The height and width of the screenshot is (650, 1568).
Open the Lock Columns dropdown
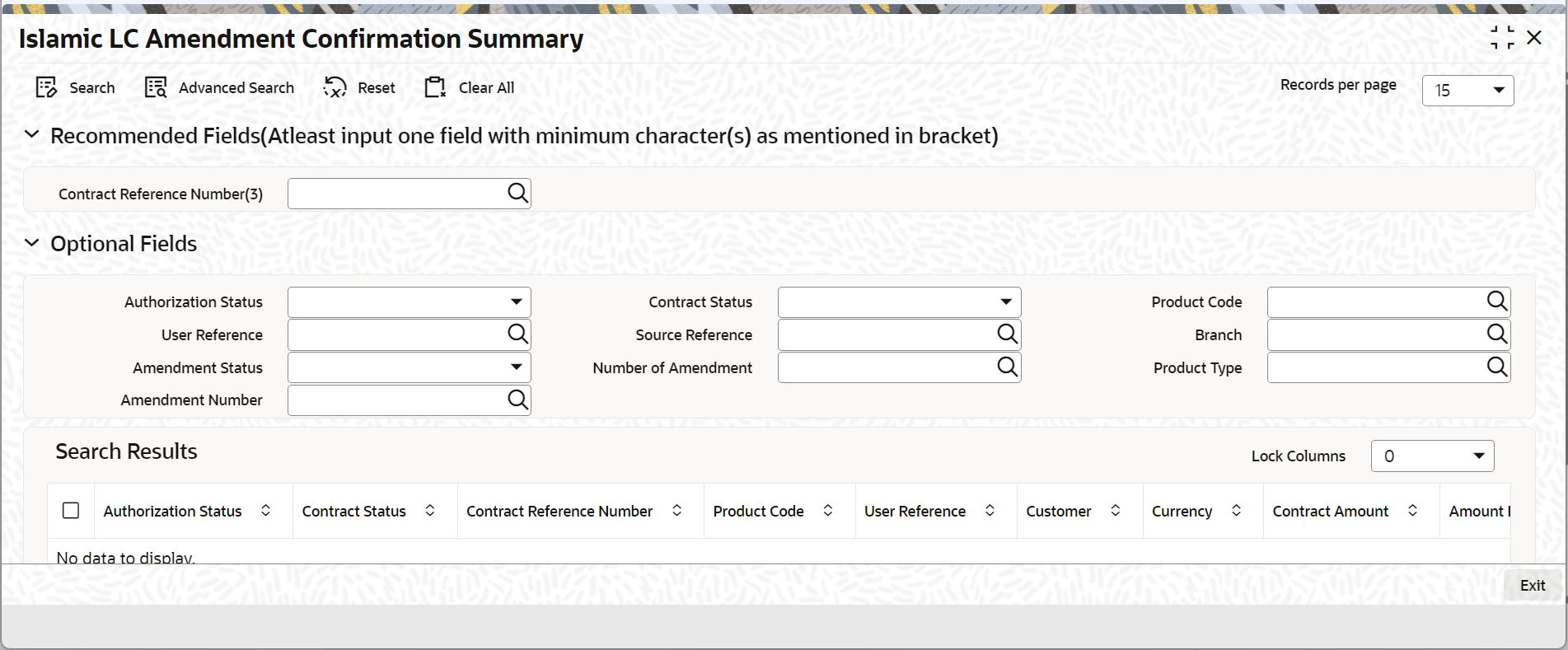[1432, 456]
